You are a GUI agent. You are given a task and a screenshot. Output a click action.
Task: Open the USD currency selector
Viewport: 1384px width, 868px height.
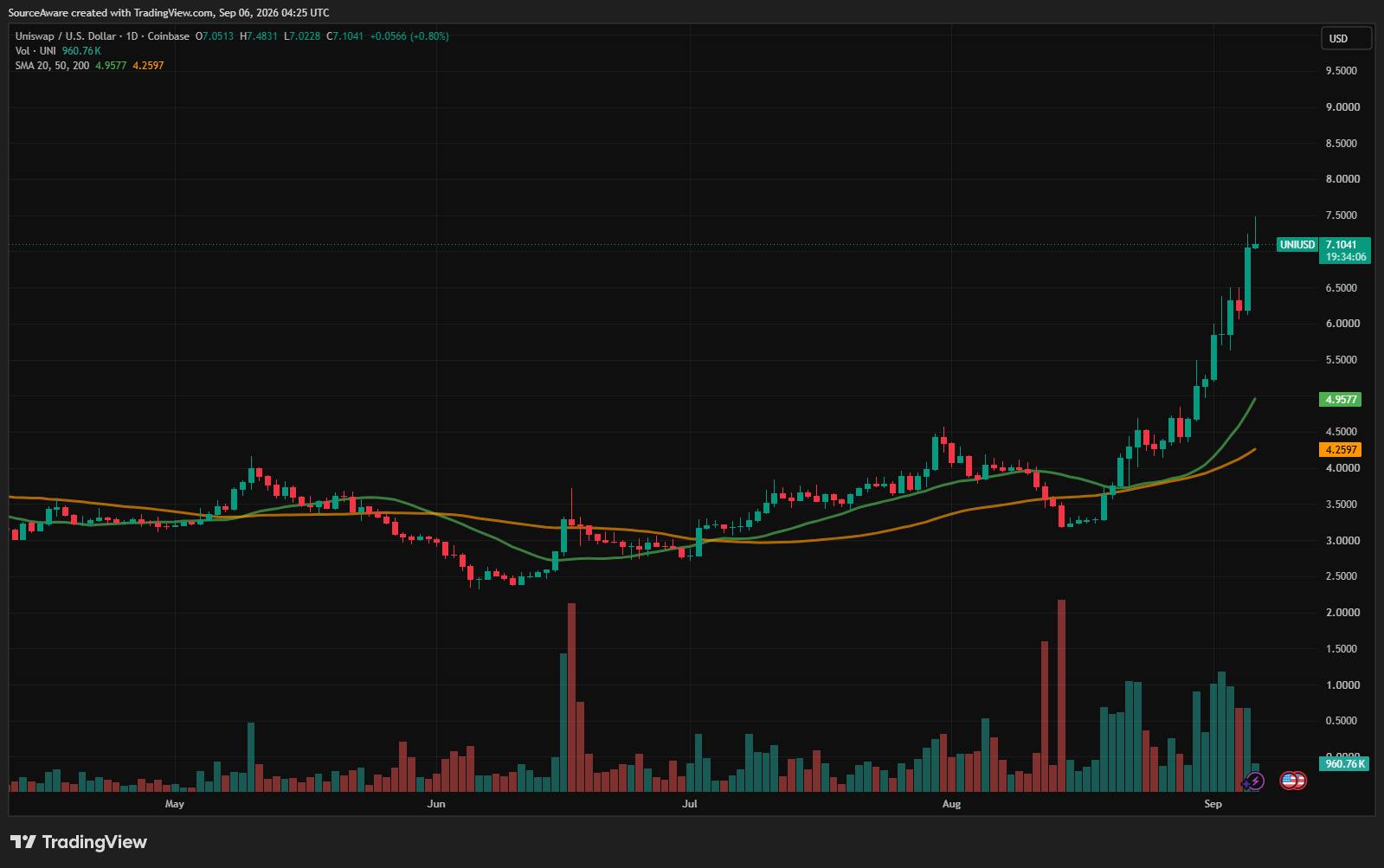pos(1346,38)
